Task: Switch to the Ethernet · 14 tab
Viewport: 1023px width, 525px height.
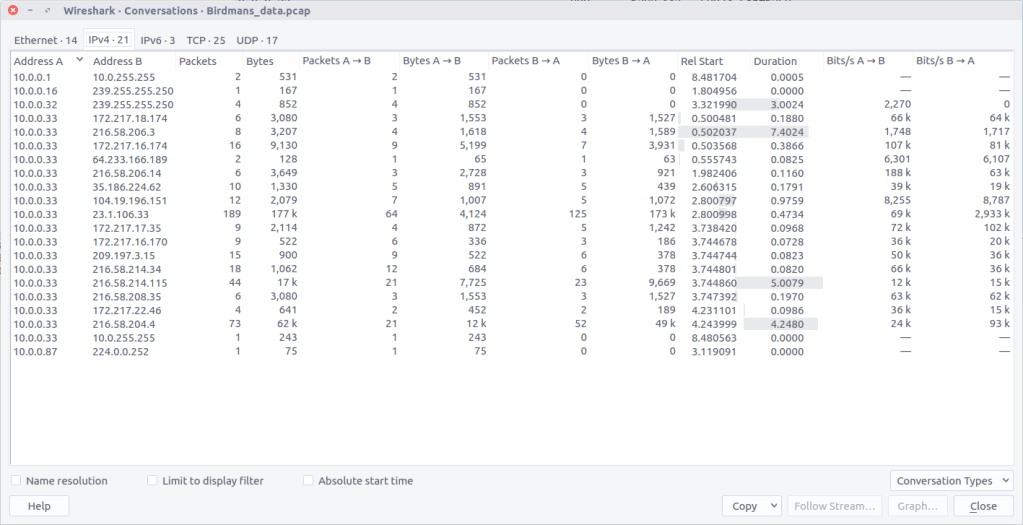Action: pyautogui.click(x=45, y=40)
